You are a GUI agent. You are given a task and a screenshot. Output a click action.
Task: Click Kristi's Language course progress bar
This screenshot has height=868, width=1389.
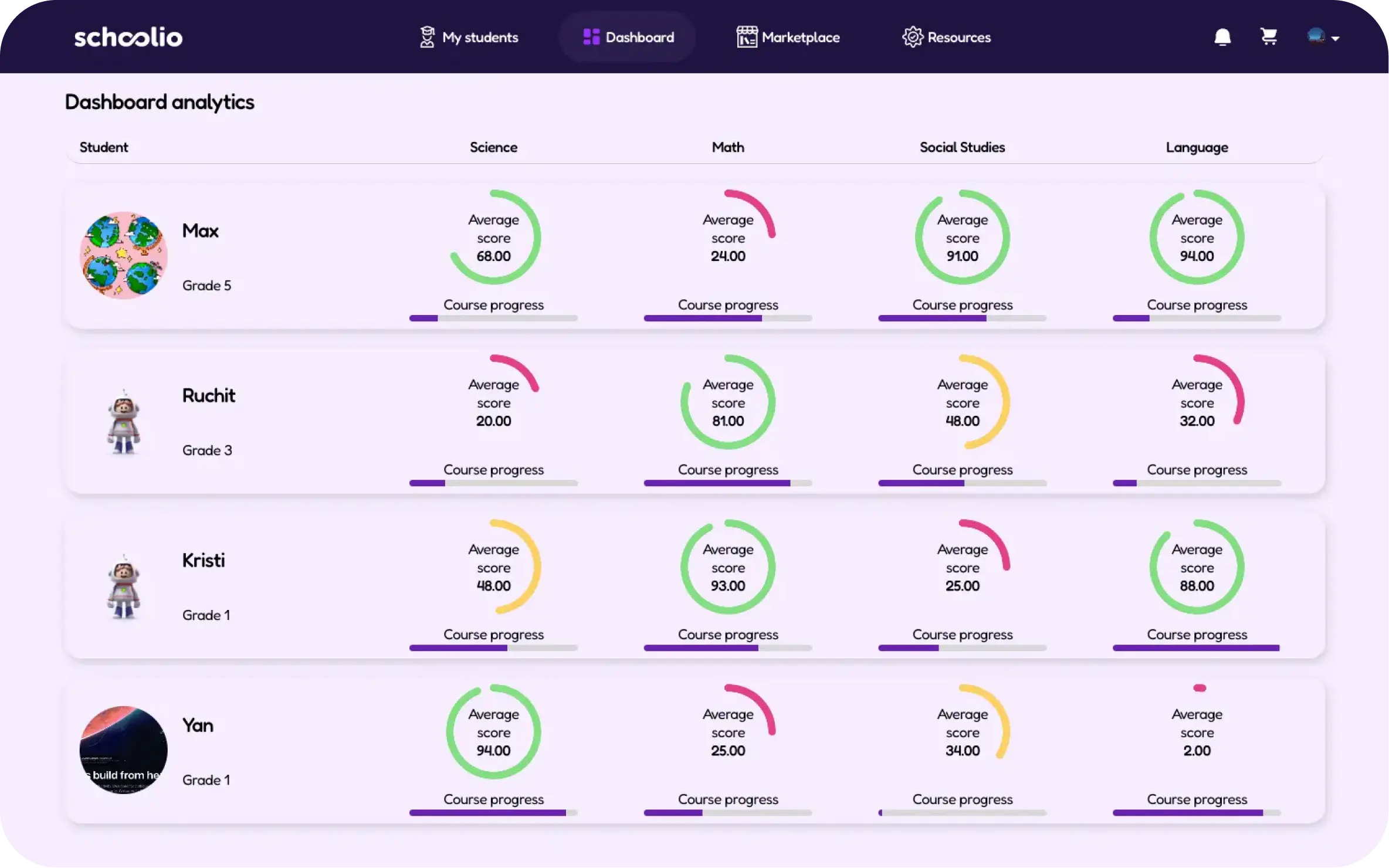point(1197,648)
